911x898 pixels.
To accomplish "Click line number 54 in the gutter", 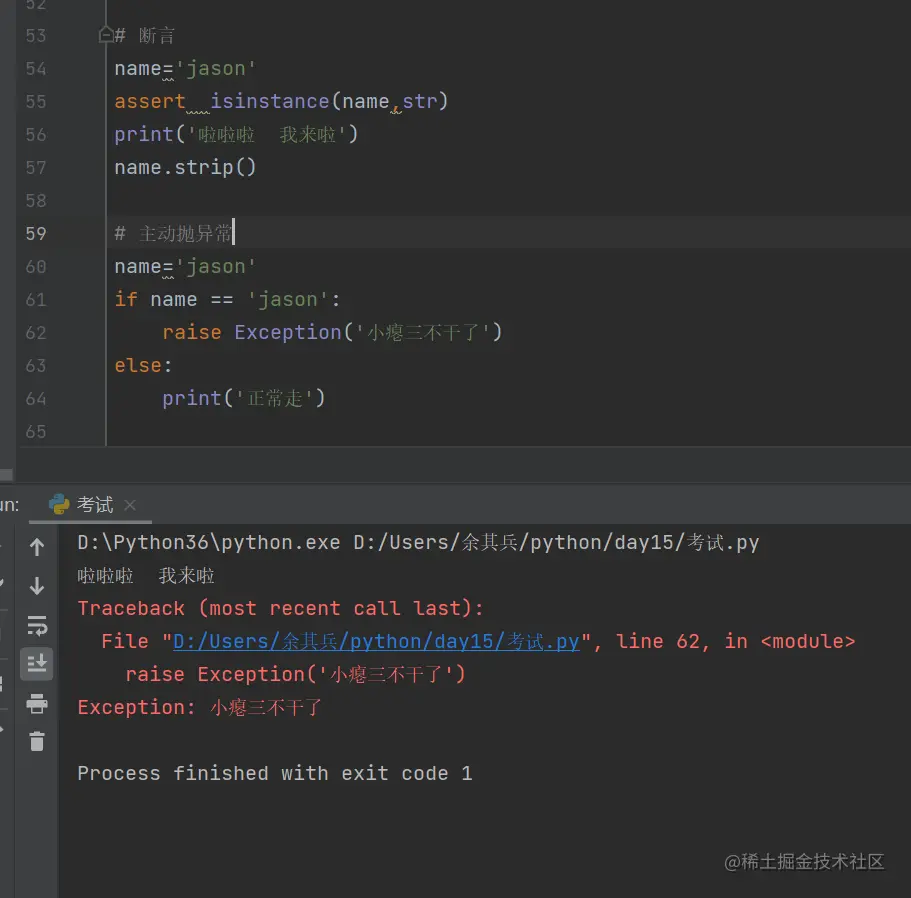I will click(x=35, y=69).
